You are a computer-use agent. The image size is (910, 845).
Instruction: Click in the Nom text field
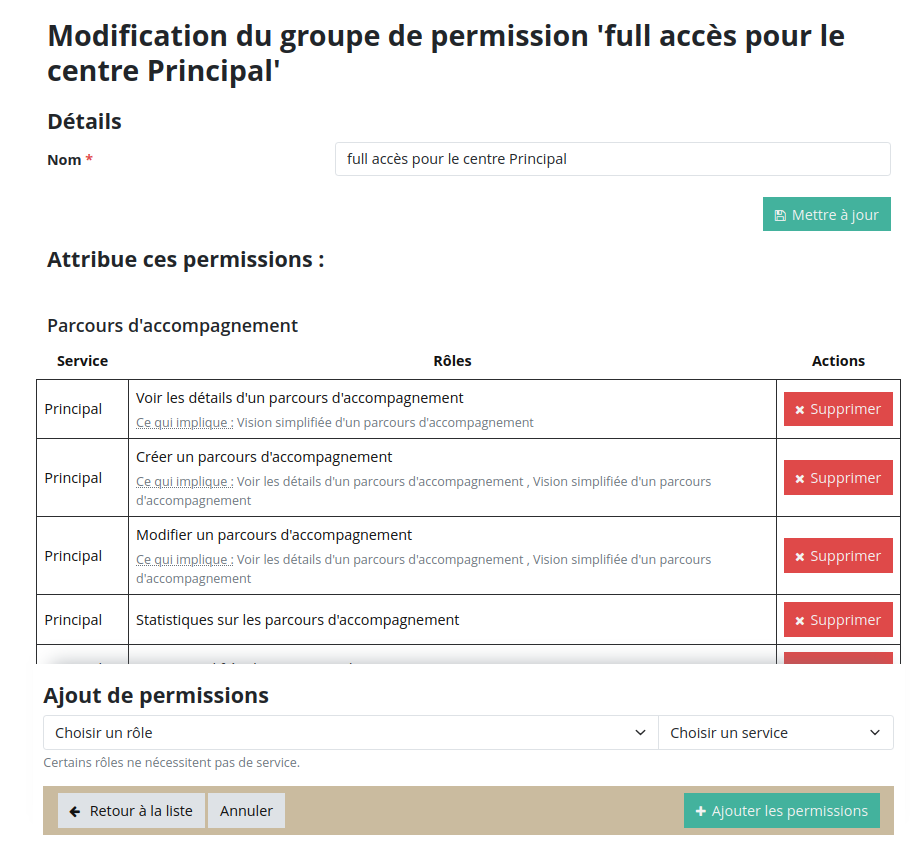[612, 159]
